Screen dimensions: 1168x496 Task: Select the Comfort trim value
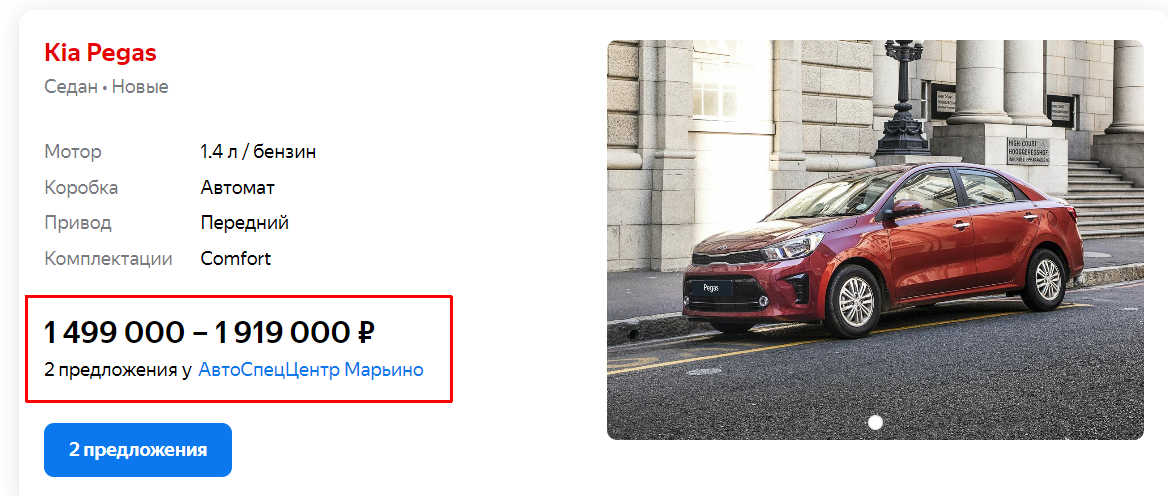point(235,259)
